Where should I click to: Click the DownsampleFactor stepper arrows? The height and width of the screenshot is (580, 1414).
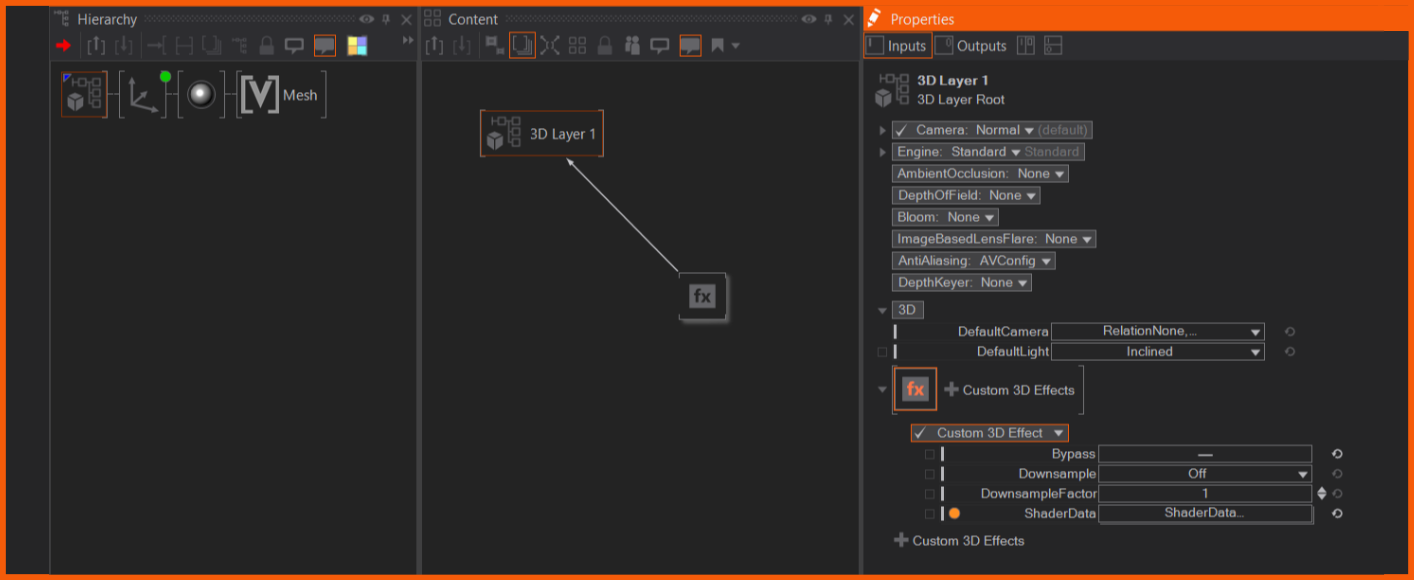(1321, 494)
